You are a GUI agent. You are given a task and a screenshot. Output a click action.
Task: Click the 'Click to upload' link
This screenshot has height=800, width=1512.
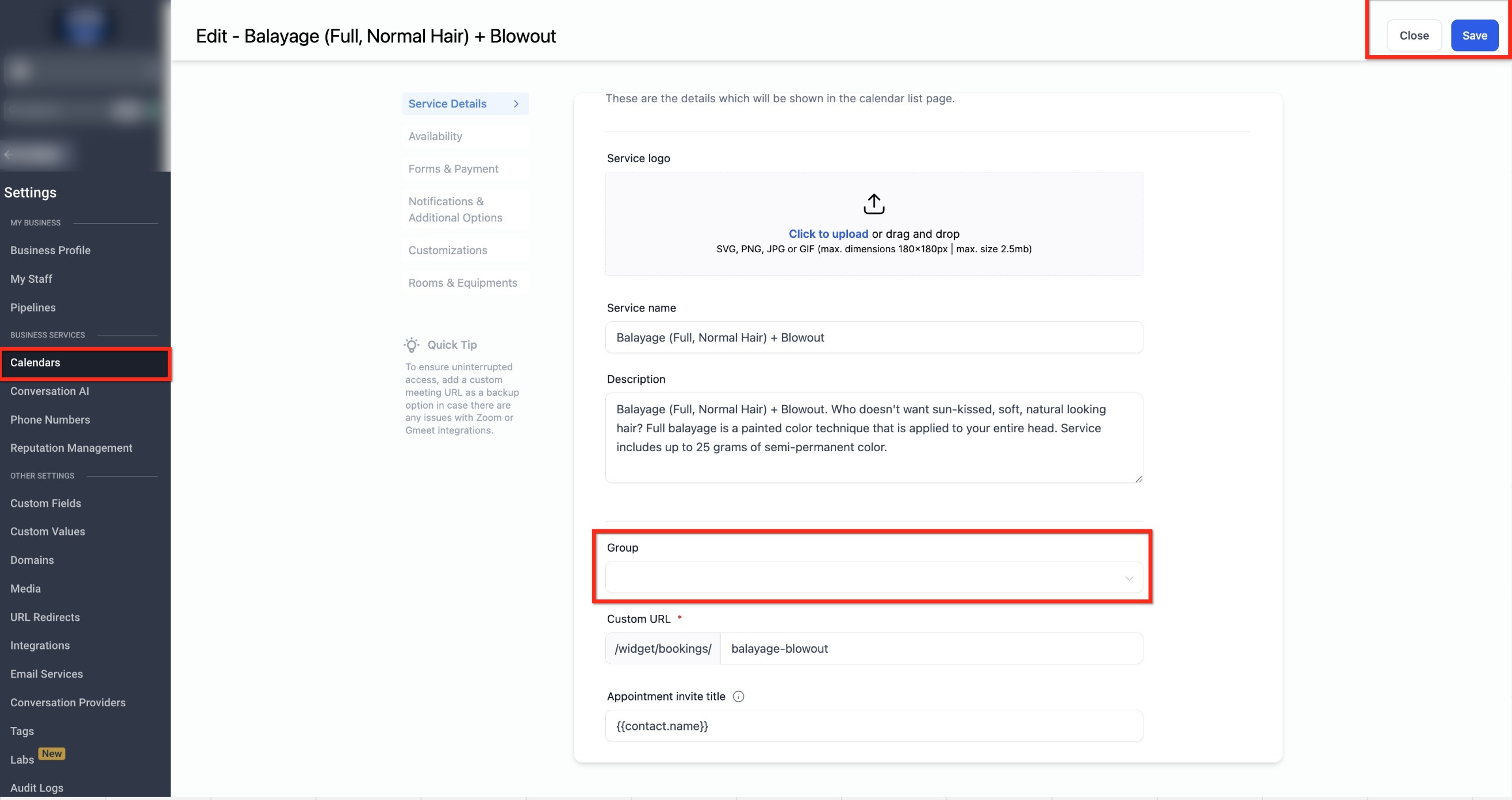tap(828, 233)
